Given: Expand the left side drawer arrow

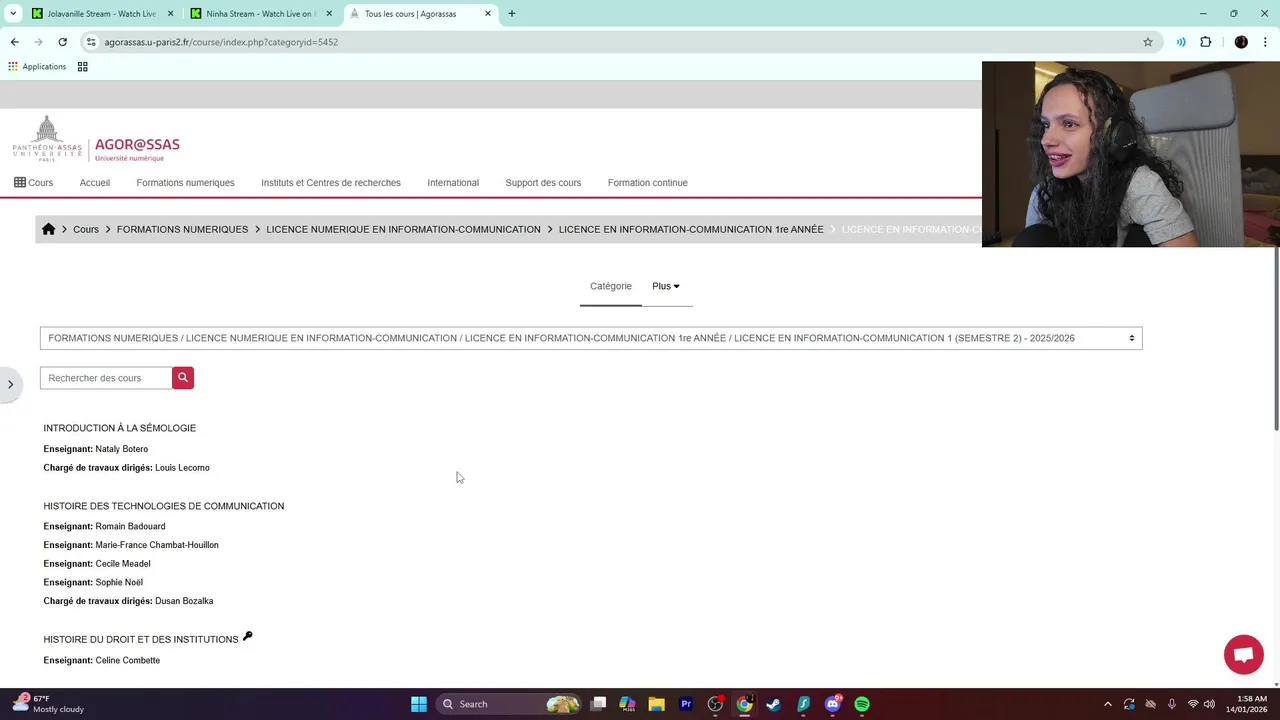Looking at the screenshot, I should 10,384.
